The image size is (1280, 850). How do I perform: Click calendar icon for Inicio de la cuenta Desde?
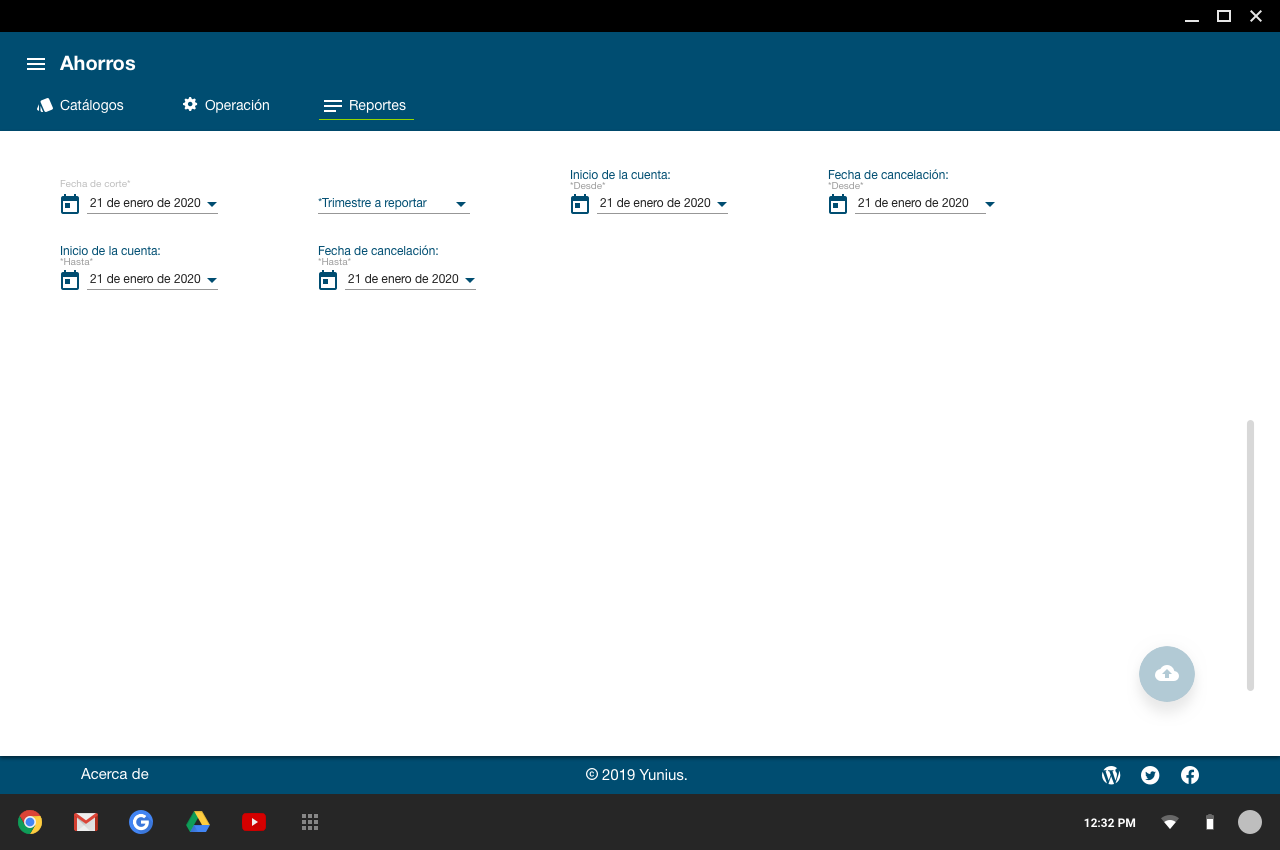580,204
